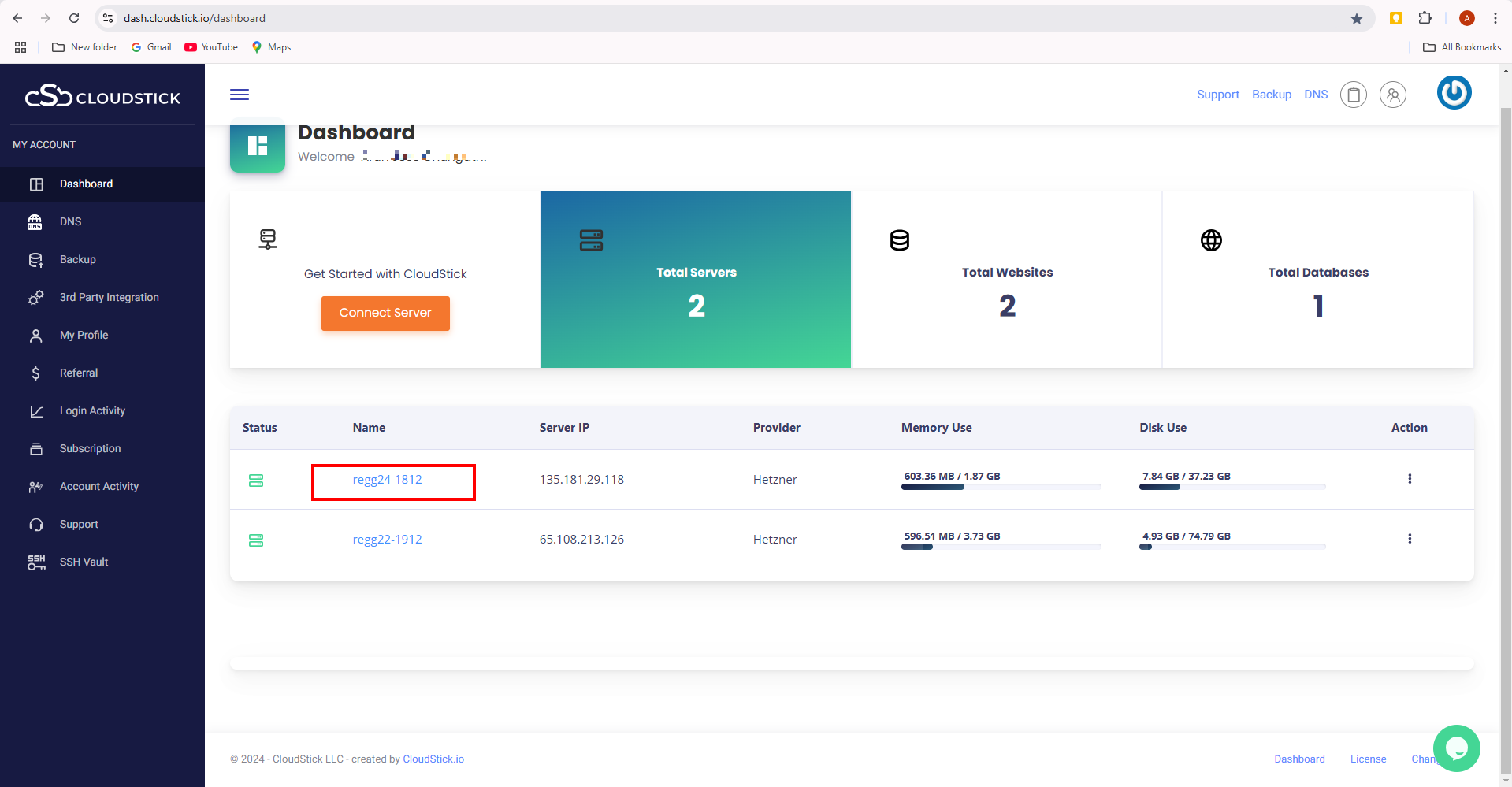Expand action menu for regg24-1812 server
This screenshot has height=787, width=1512.
[x=1410, y=479]
